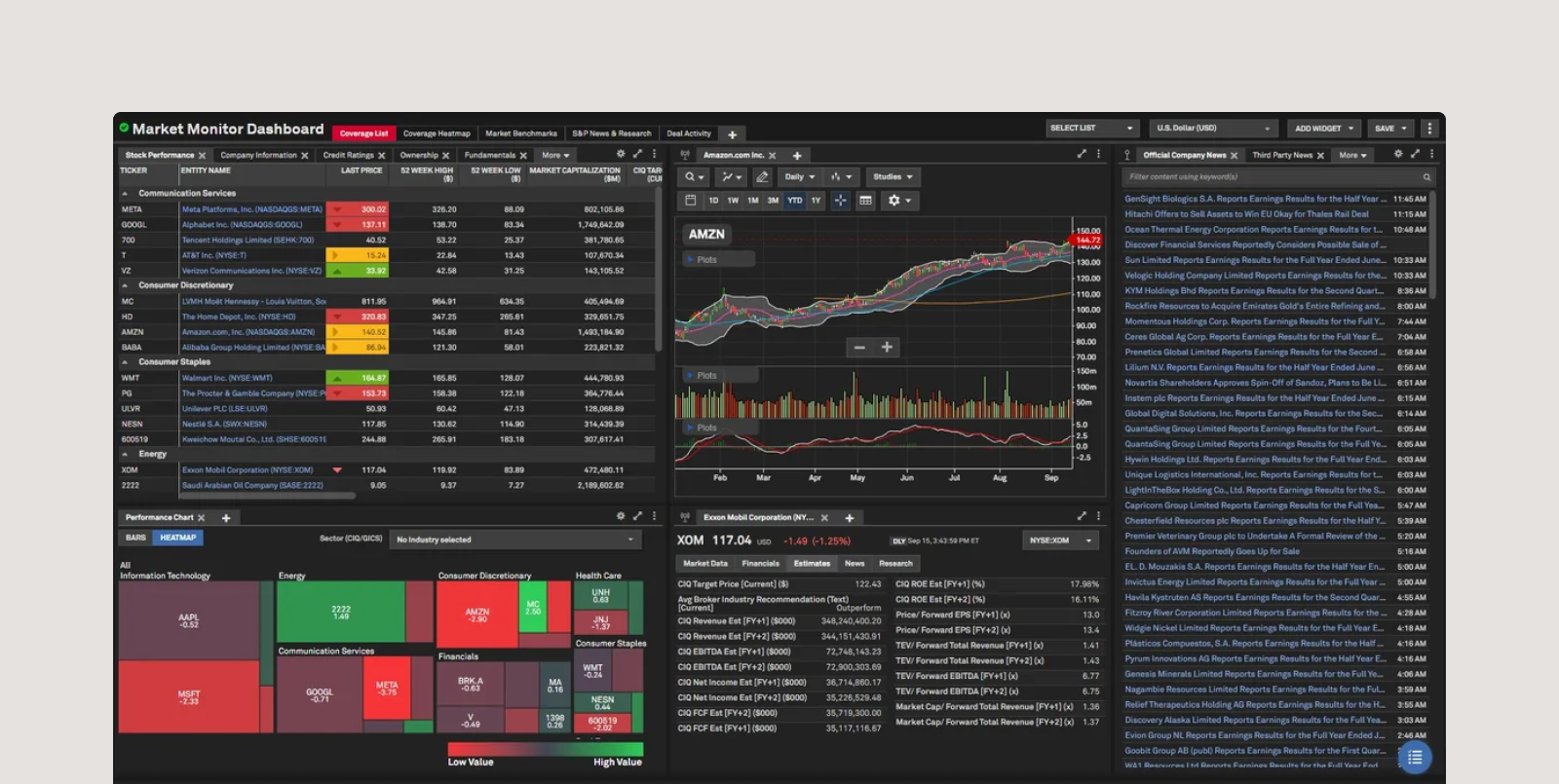
Task: Close the Exxon Mobil Corporation tab
Action: coord(824,518)
